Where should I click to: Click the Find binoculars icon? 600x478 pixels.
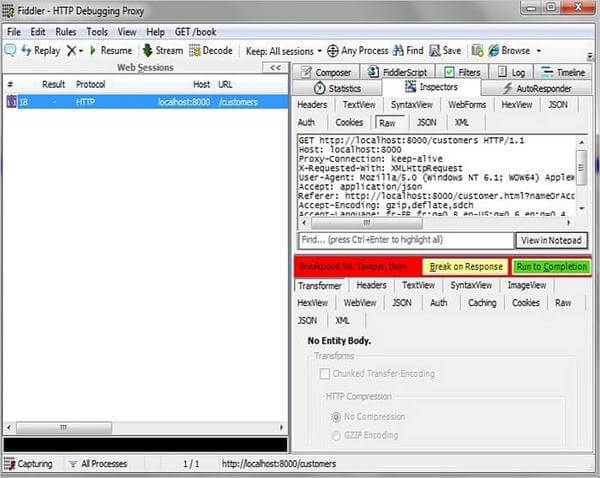tap(397, 50)
